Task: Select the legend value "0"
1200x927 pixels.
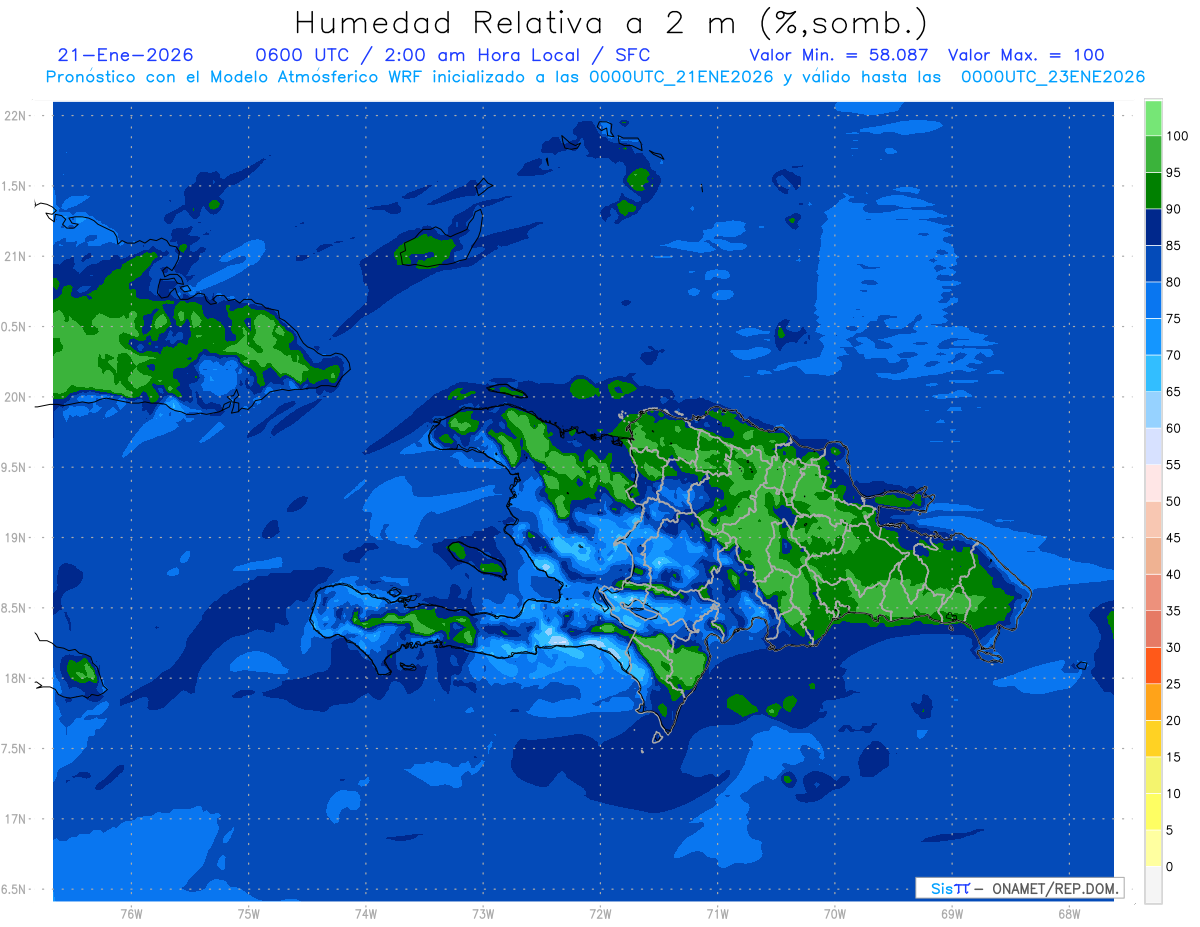Action: (x=1170, y=866)
